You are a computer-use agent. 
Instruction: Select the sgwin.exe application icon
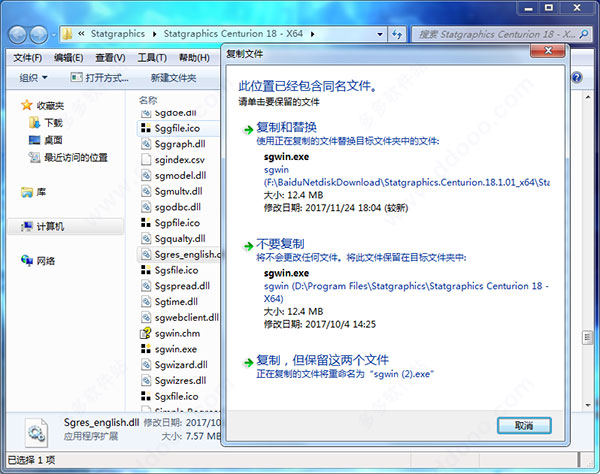(146, 349)
